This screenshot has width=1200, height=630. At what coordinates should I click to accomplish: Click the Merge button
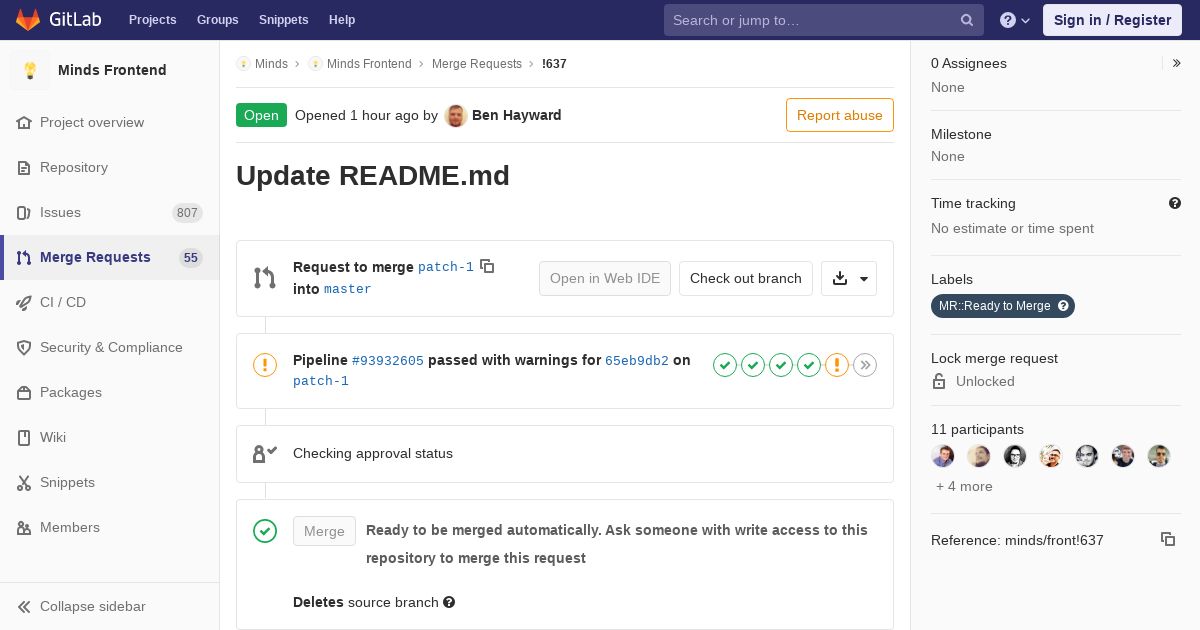coord(324,531)
